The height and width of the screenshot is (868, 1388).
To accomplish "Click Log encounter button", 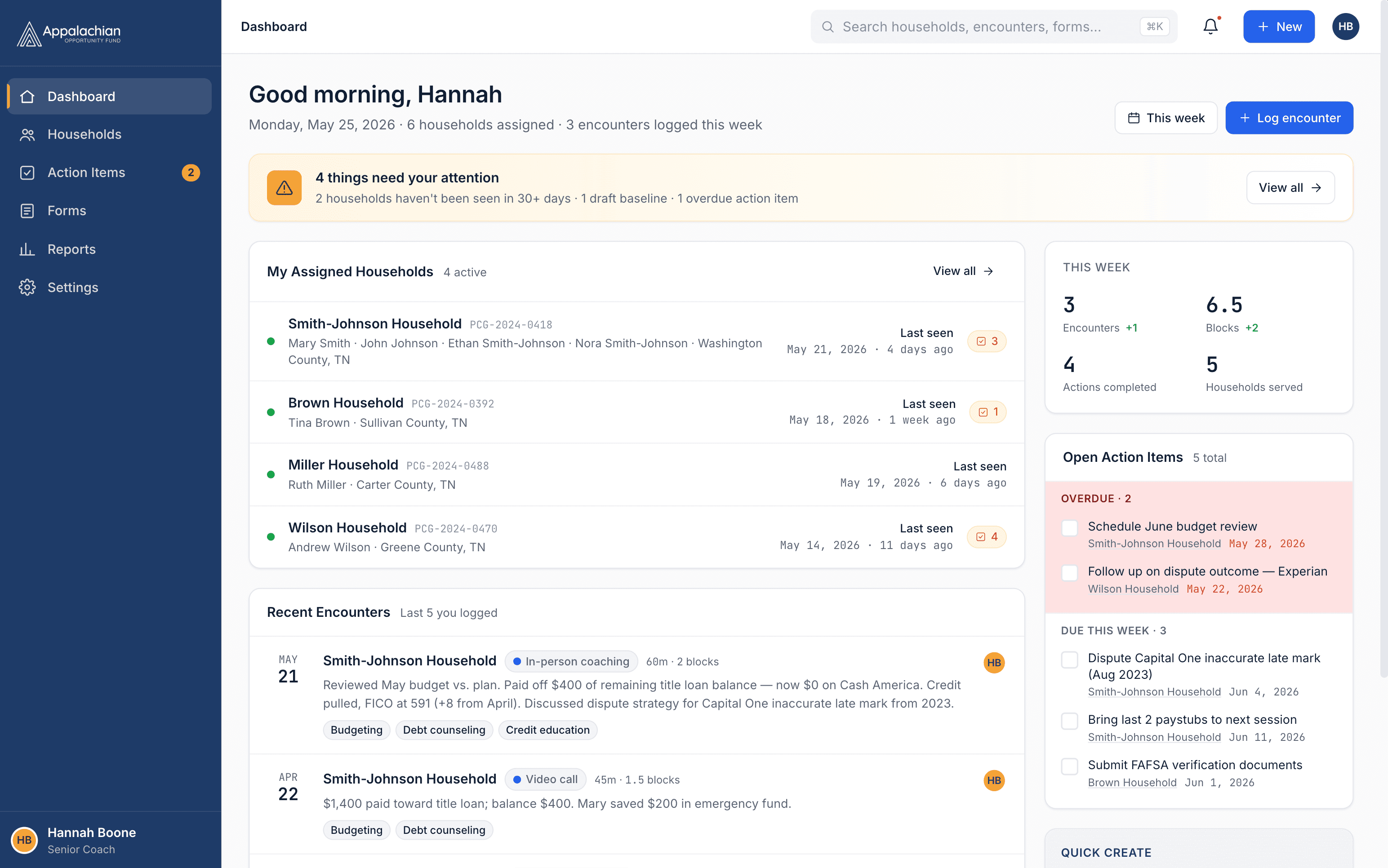I will [1289, 118].
